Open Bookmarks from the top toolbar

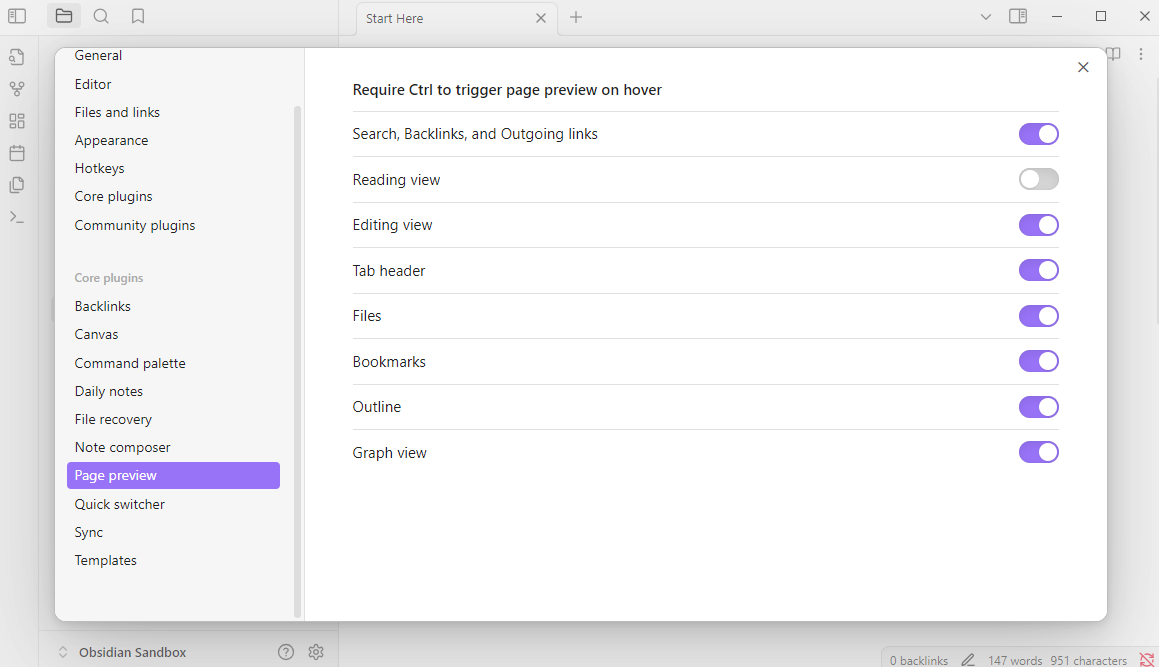pos(138,16)
